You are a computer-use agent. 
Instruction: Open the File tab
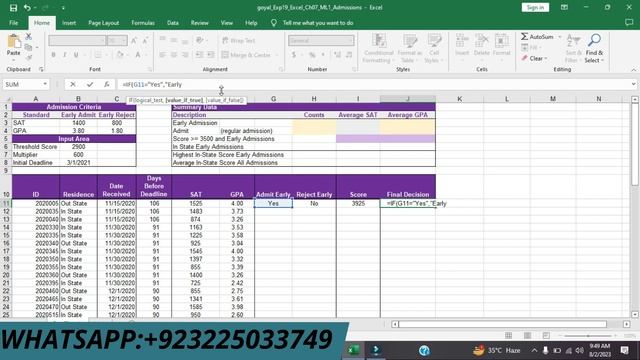pyautogui.click(x=13, y=23)
